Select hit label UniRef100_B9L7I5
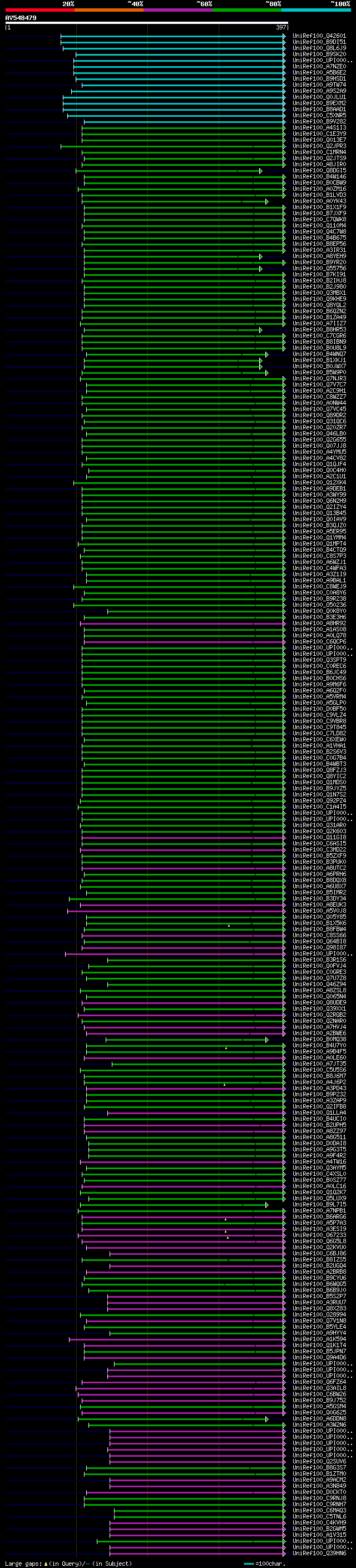The width and height of the screenshot is (356, 1568). [x=319, y=1204]
